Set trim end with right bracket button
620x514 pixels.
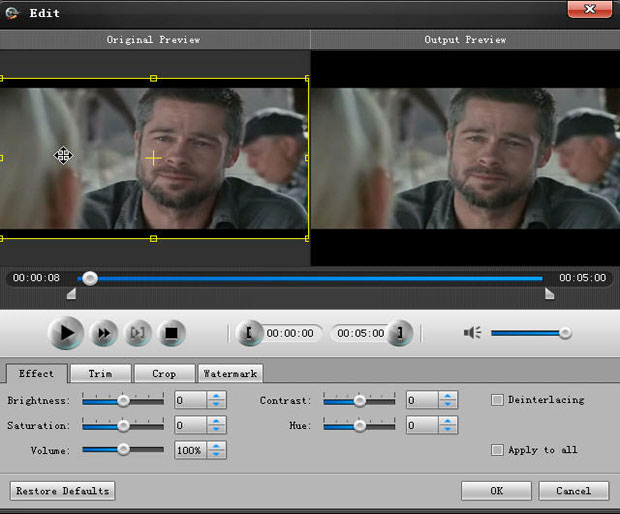(400, 333)
